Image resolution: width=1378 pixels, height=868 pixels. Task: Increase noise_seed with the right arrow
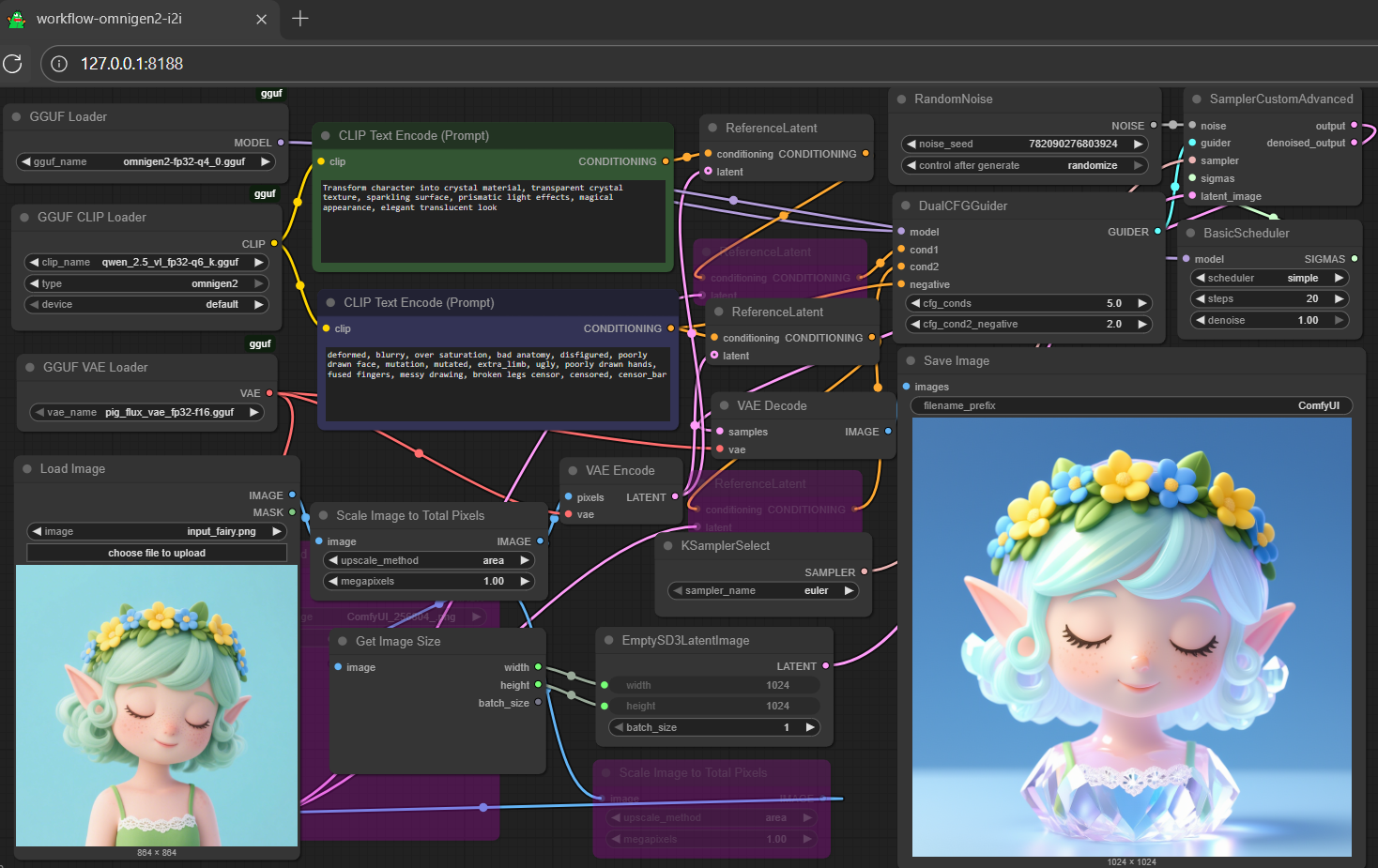tap(1138, 144)
